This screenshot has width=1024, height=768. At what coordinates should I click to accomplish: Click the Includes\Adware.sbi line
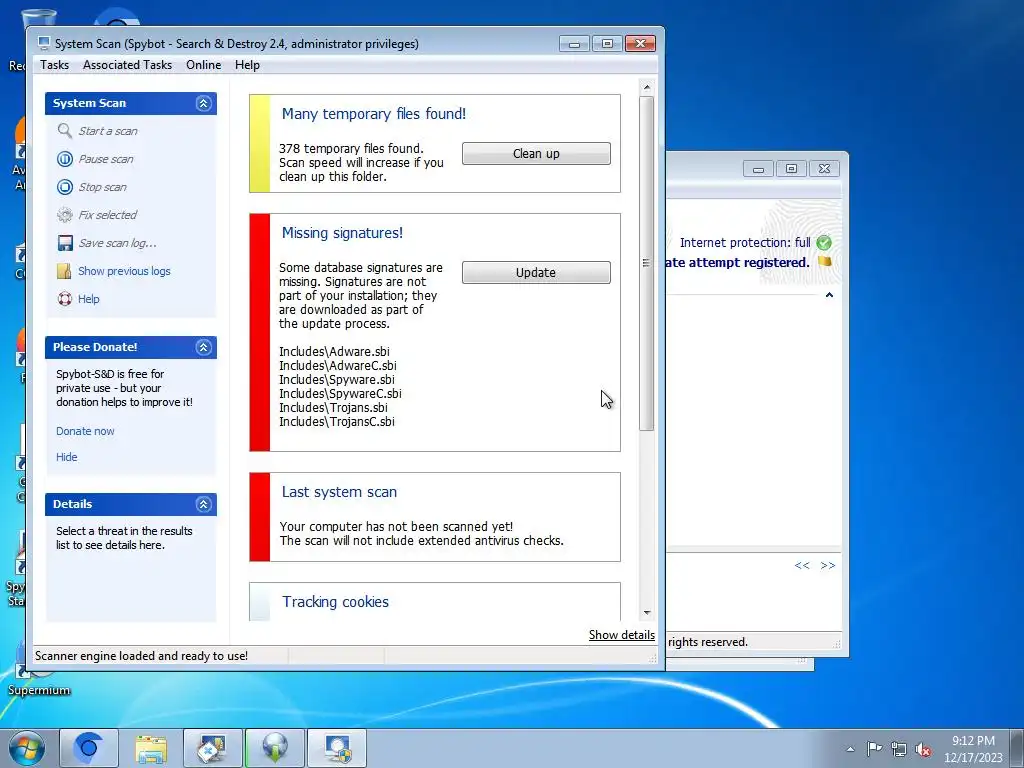(x=334, y=351)
